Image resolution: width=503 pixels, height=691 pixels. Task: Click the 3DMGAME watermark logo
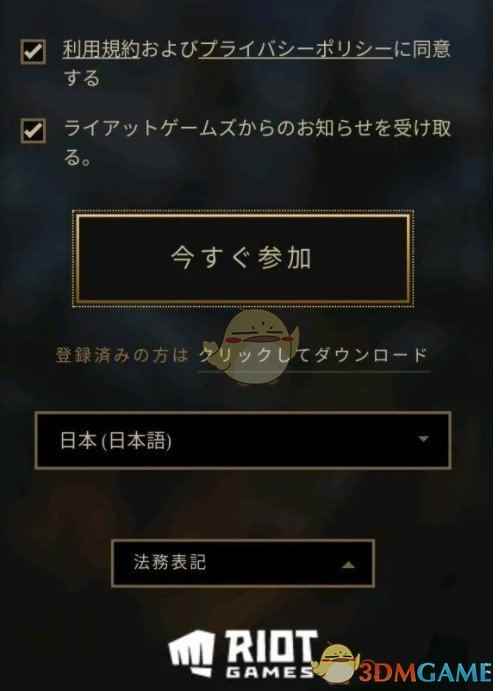[425, 672]
